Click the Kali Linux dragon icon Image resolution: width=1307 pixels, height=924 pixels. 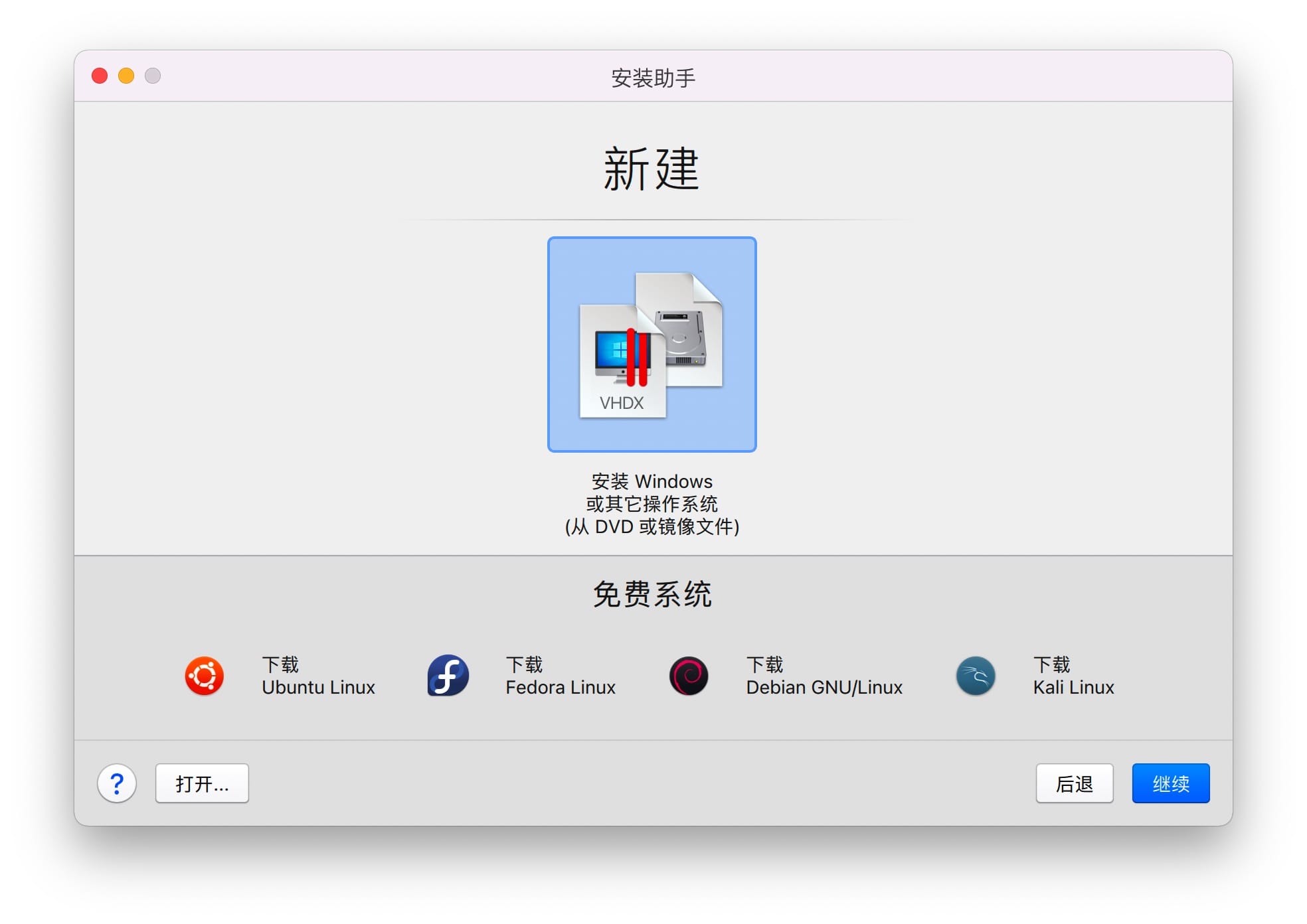pyautogui.click(x=975, y=676)
